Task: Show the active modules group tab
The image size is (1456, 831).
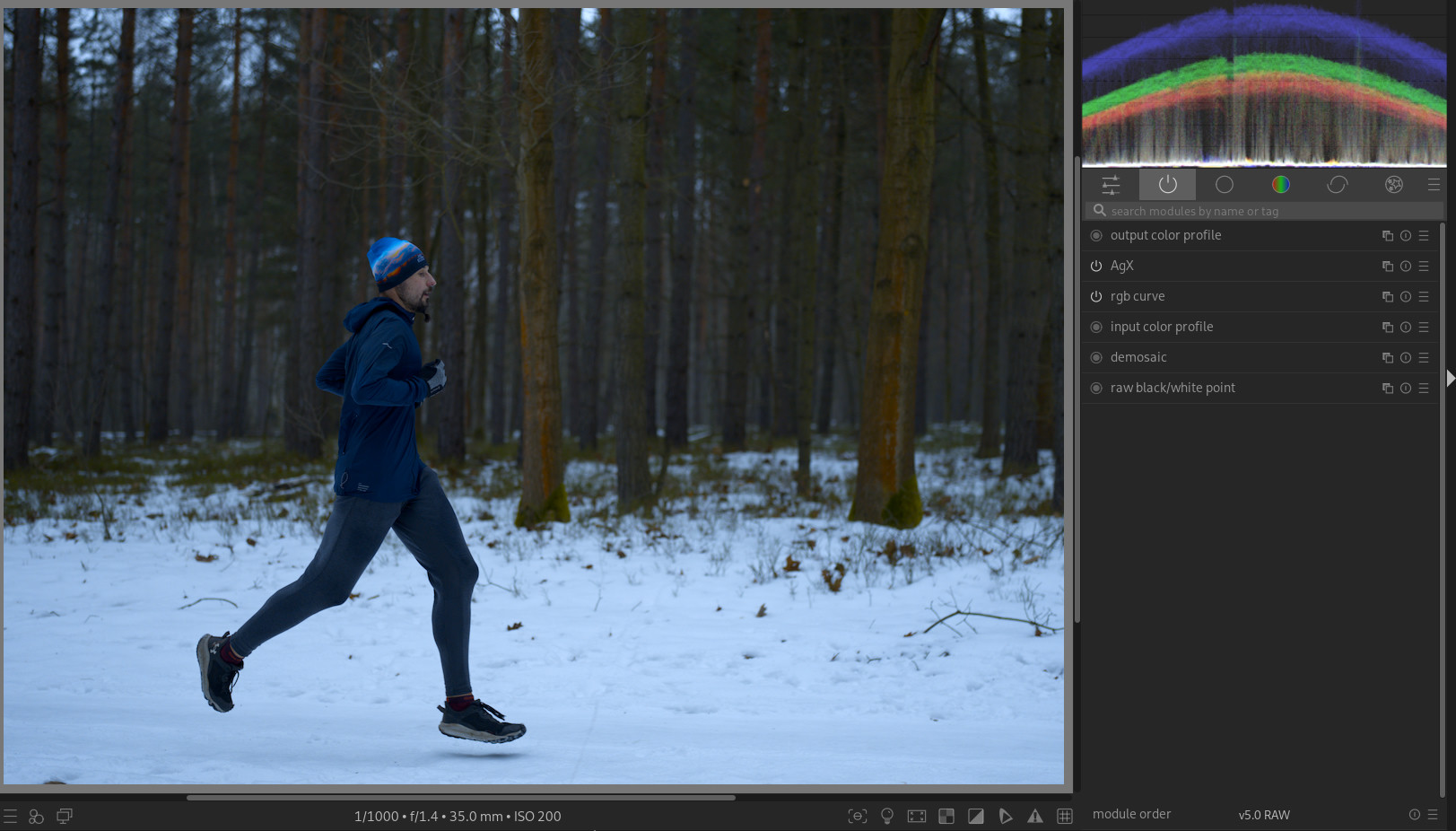Action: [x=1167, y=185]
